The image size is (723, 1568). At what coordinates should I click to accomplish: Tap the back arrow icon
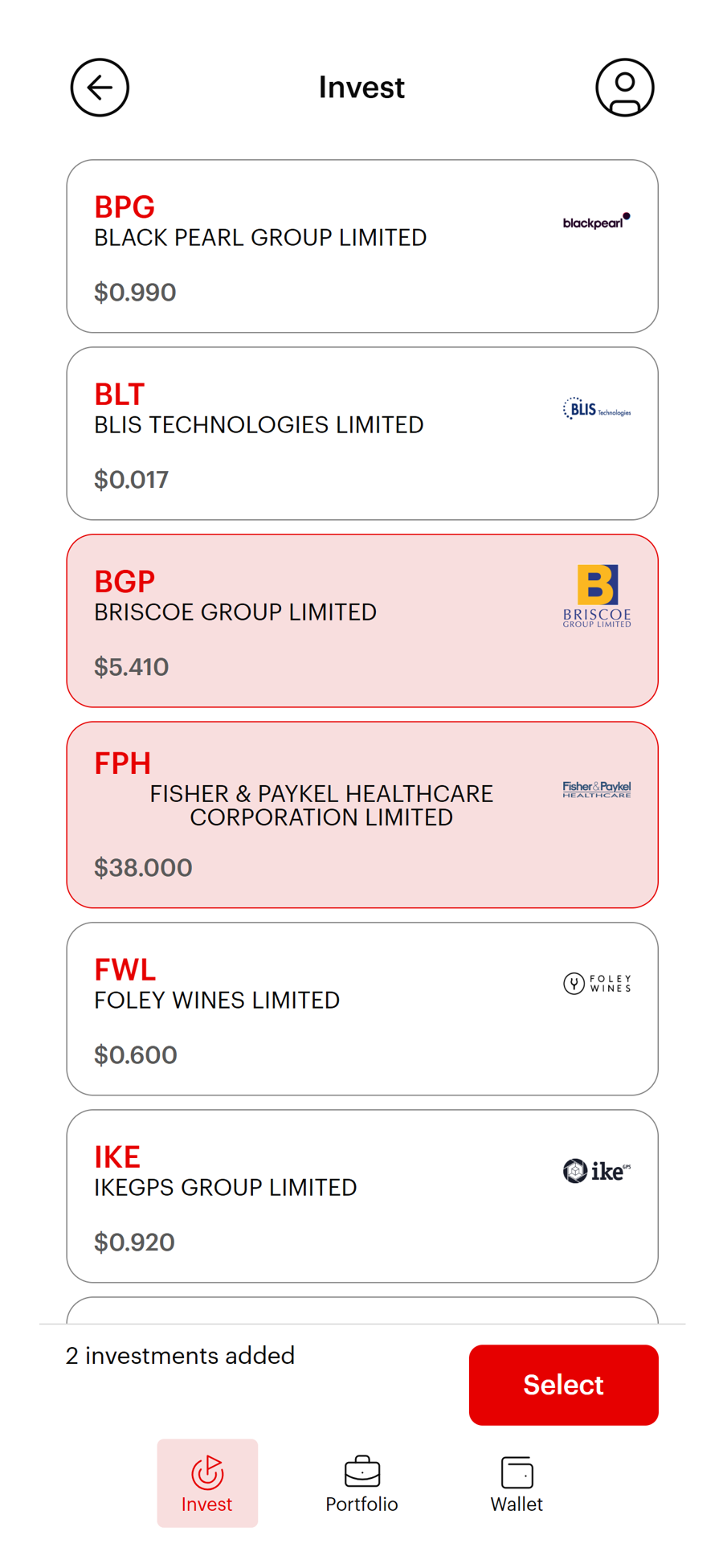(100, 88)
